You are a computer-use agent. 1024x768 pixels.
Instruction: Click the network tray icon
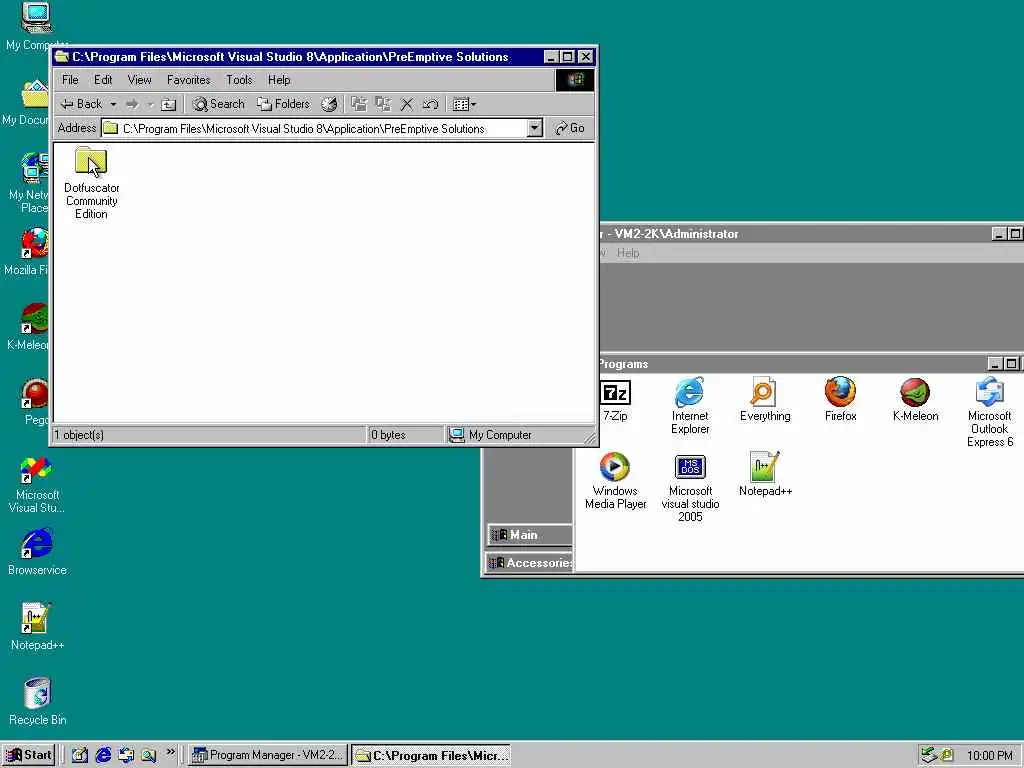pos(928,755)
